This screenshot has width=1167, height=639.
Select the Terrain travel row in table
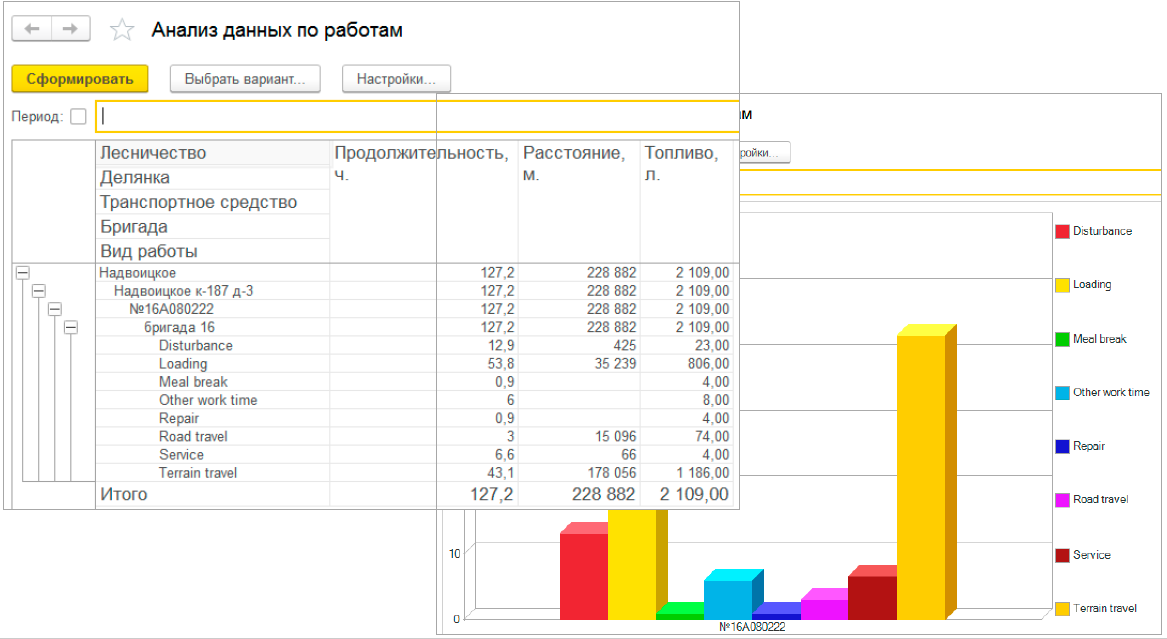coord(198,473)
